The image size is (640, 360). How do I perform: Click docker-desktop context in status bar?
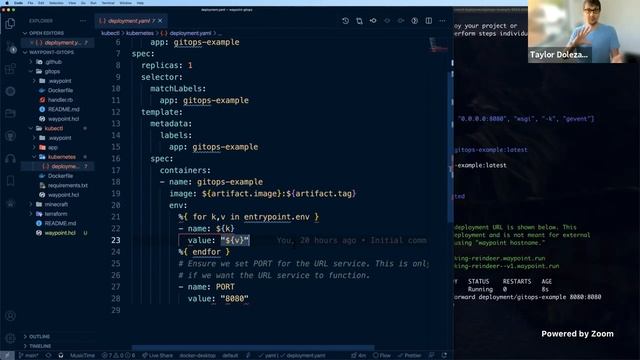coord(197,356)
